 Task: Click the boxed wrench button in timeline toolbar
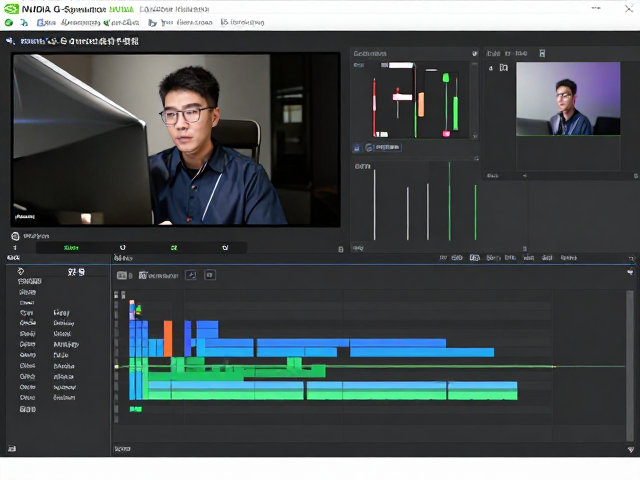tap(191, 275)
